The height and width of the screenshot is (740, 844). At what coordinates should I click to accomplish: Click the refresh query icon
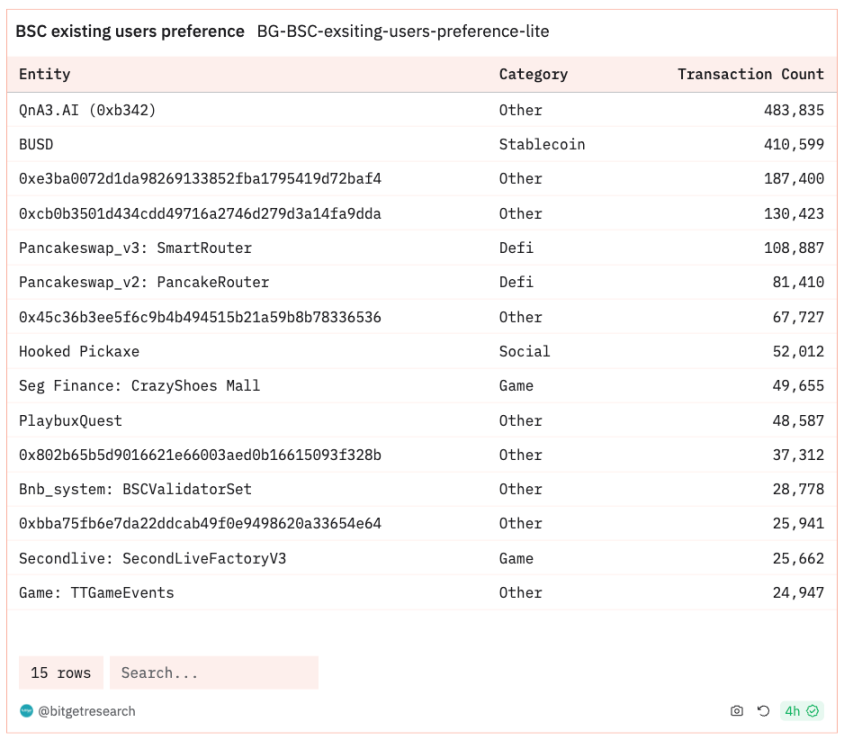763,711
